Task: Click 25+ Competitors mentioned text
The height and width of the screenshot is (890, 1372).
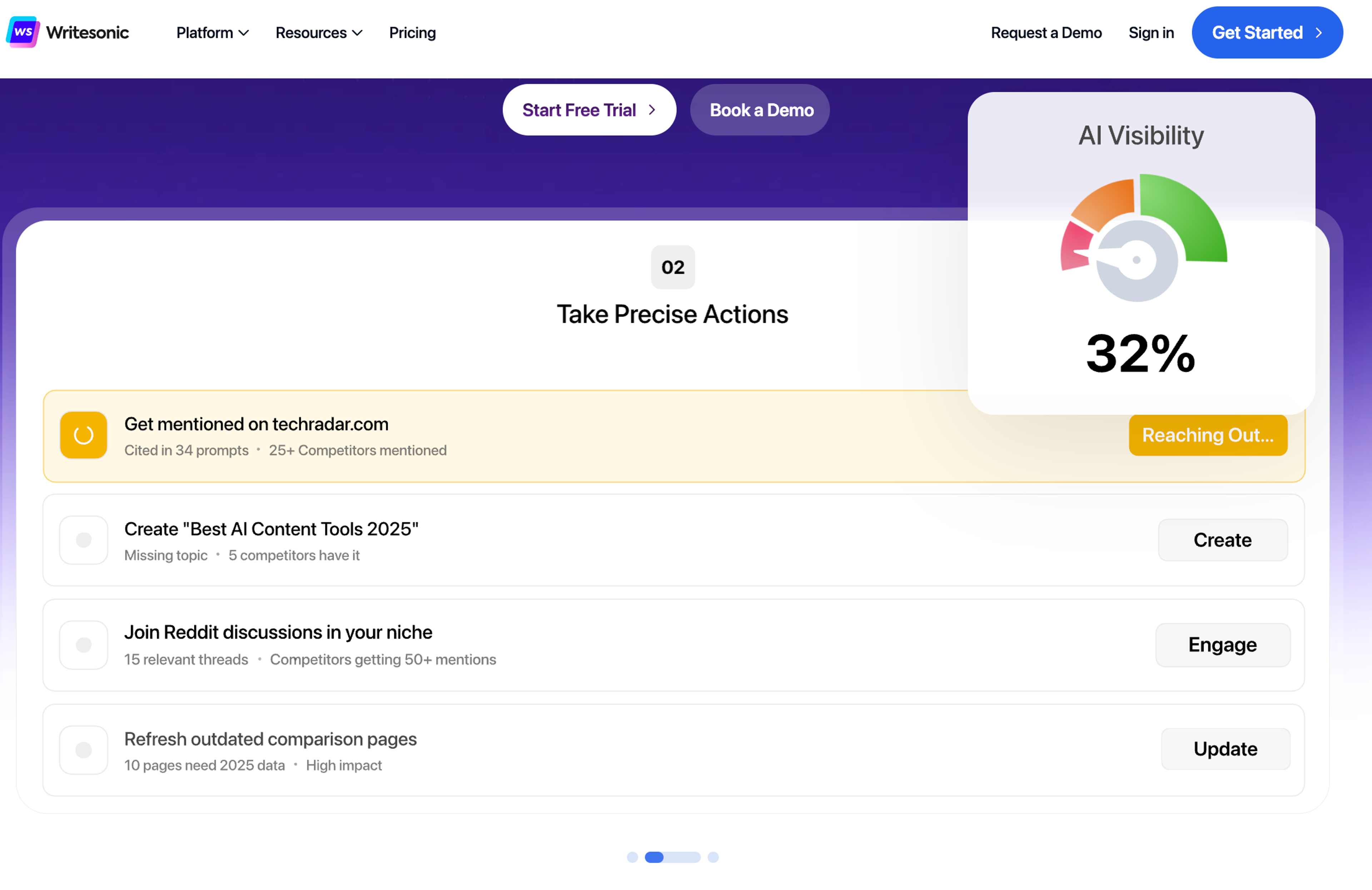Action: pyautogui.click(x=357, y=450)
